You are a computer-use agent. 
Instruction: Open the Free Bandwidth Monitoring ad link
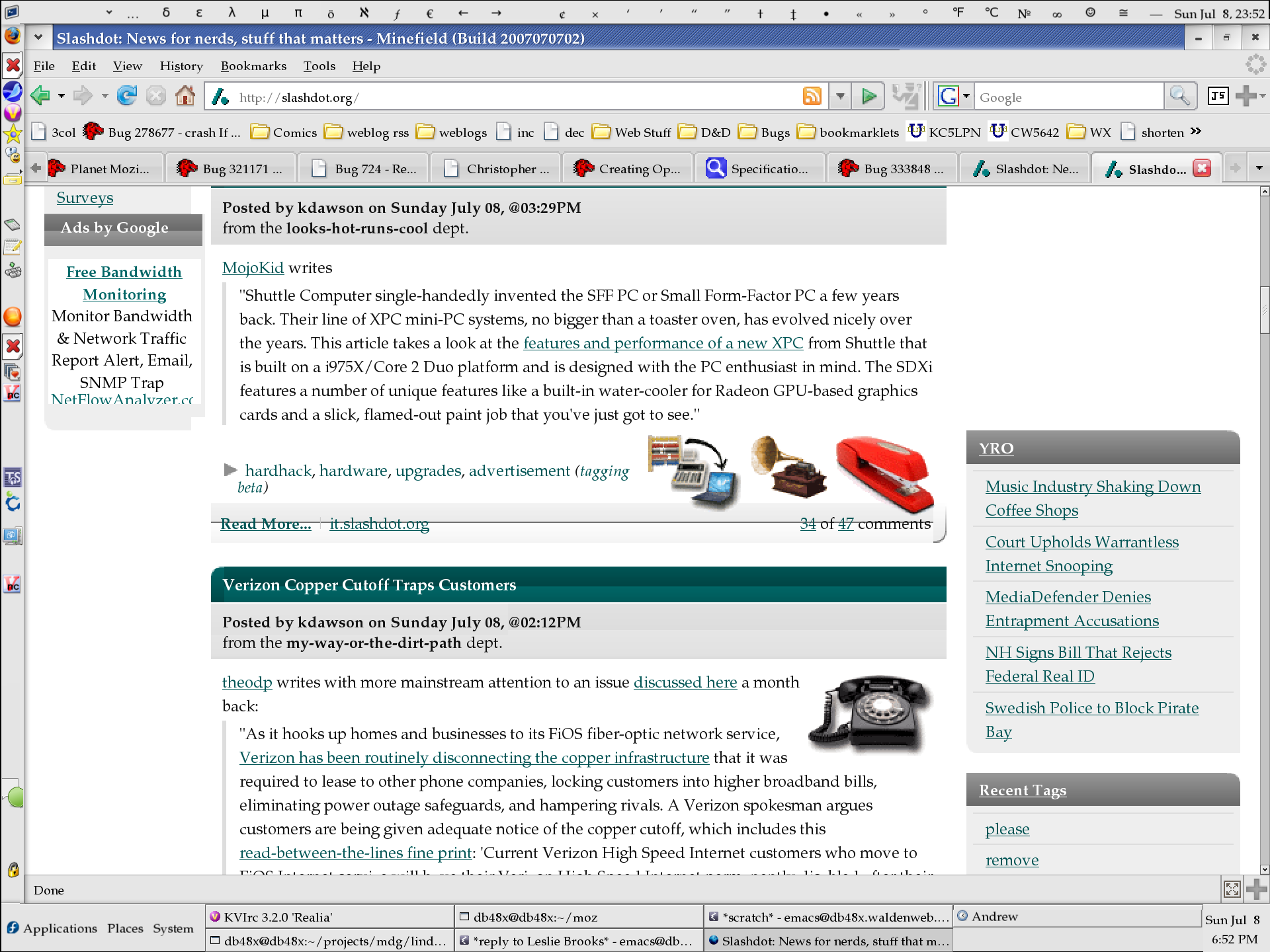click(x=124, y=283)
